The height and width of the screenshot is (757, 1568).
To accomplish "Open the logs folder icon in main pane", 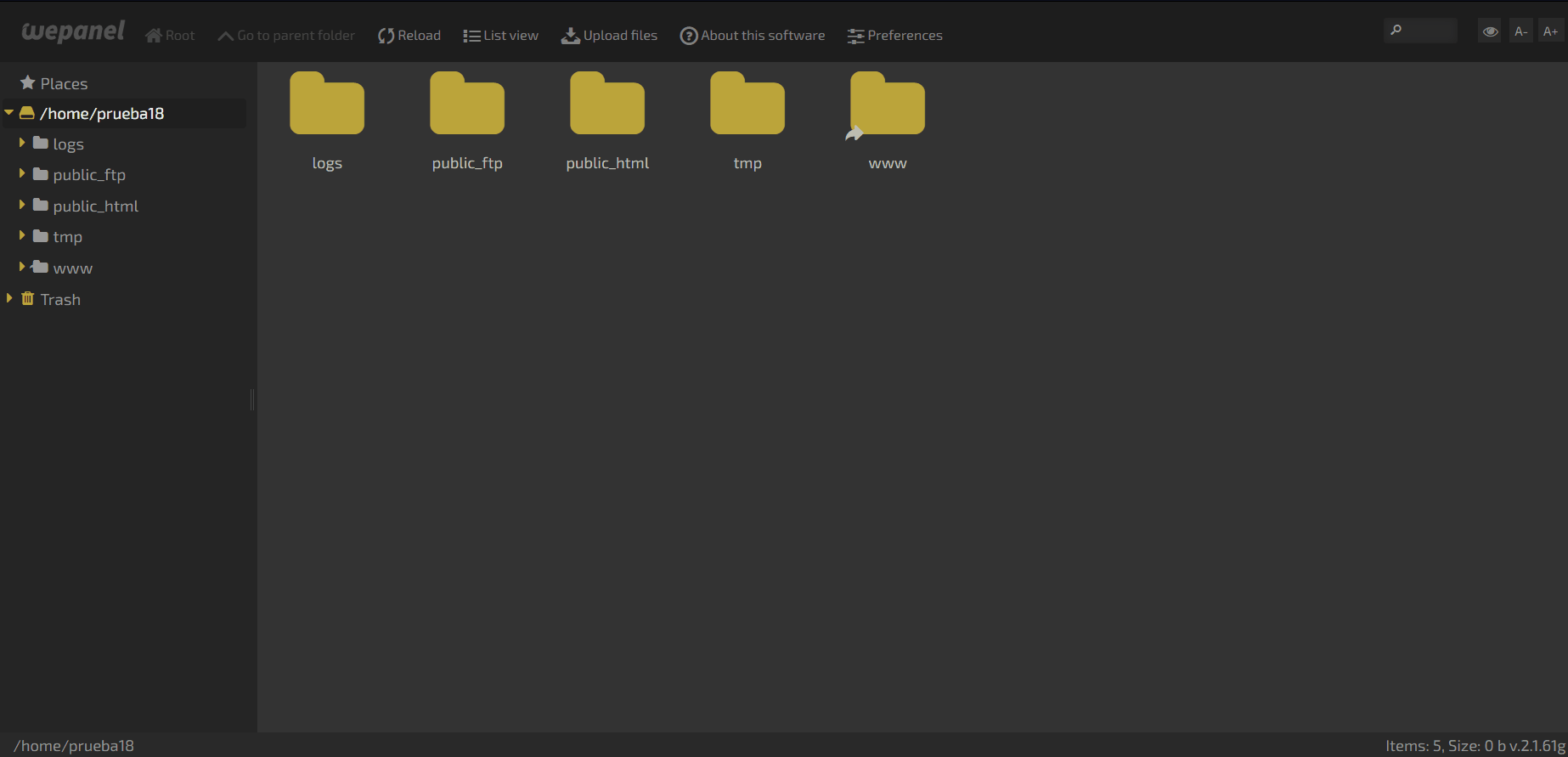I will coord(326,105).
